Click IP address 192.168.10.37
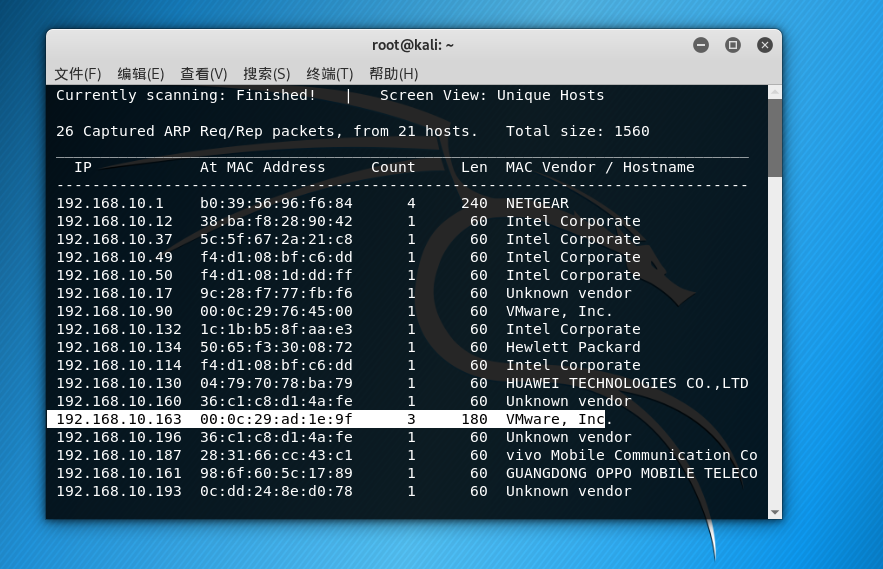This screenshot has width=883, height=569. pyautogui.click(x=114, y=239)
